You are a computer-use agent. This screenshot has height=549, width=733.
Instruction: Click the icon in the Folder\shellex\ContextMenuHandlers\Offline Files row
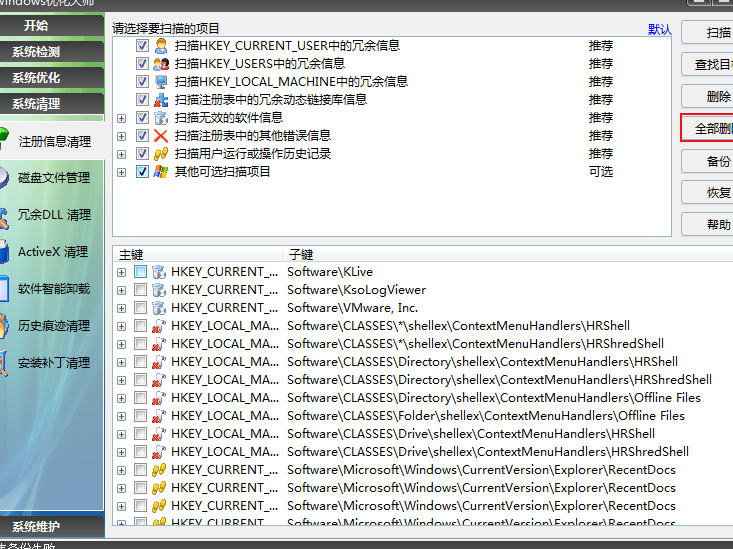pyautogui.click(x=159, y=416)
